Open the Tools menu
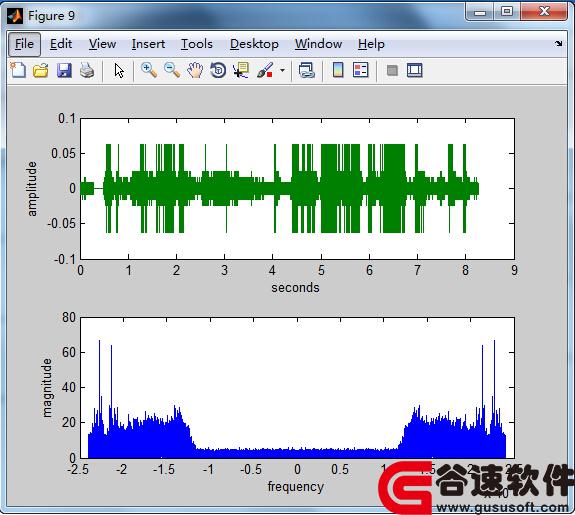 point(197,44)
